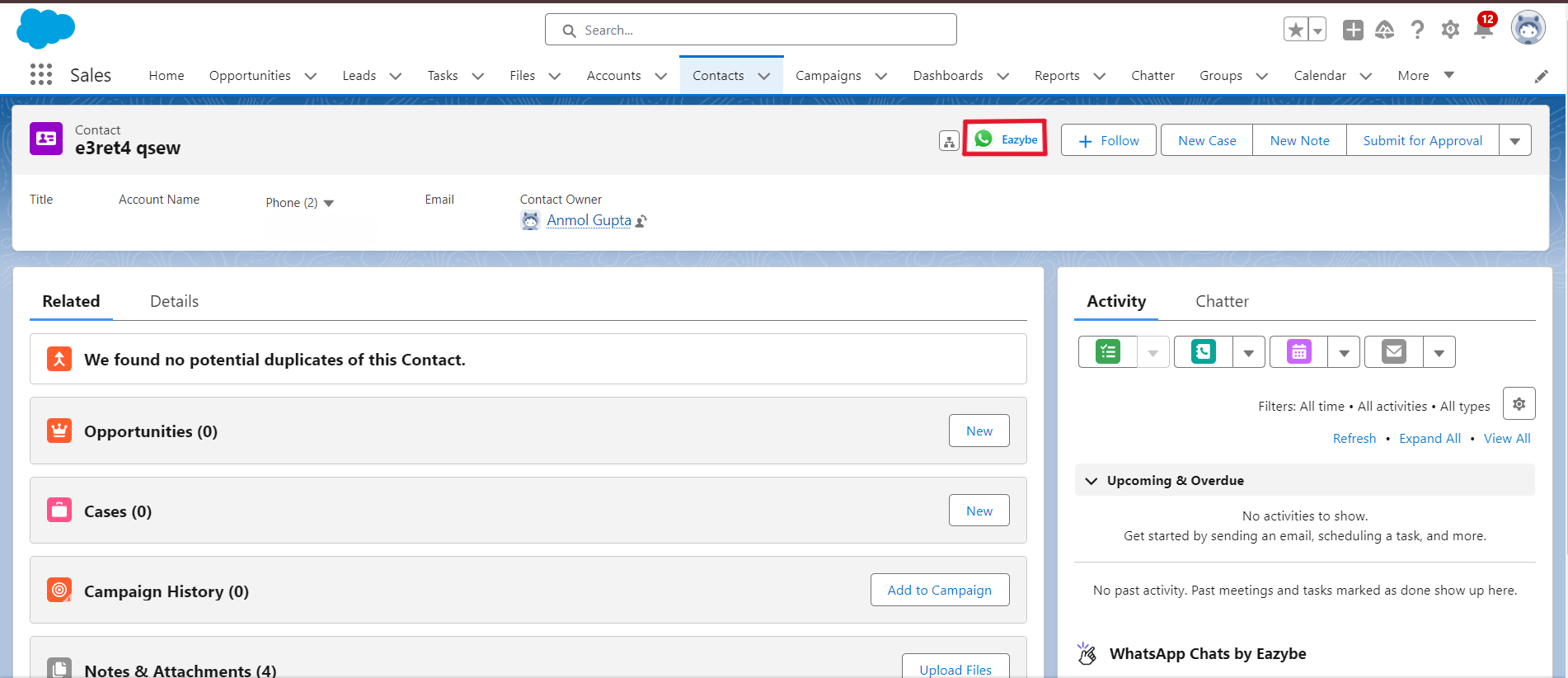Open the Global Actions plus icon

click(1353, 30)
